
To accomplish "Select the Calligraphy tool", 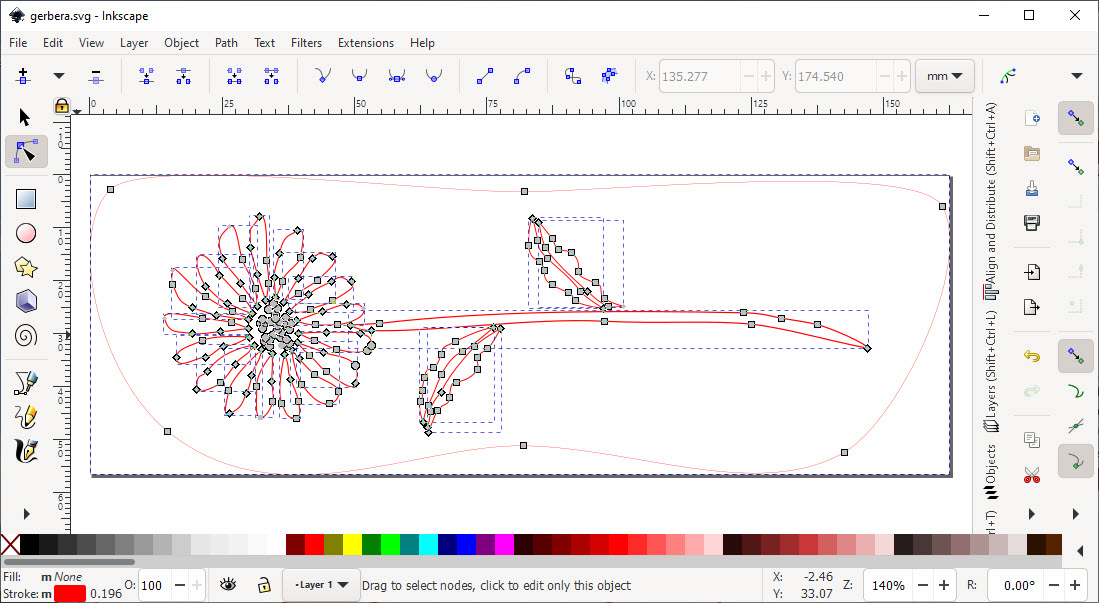I will point(26,450).
